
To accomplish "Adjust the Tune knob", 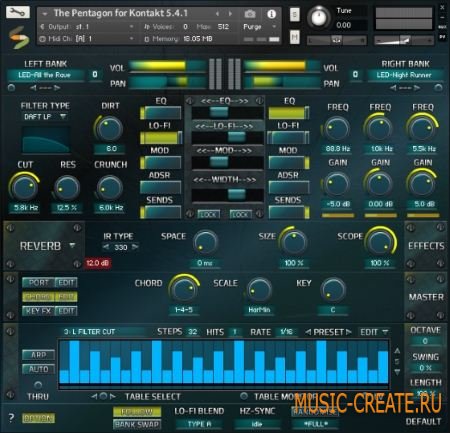I will [319, 17].
